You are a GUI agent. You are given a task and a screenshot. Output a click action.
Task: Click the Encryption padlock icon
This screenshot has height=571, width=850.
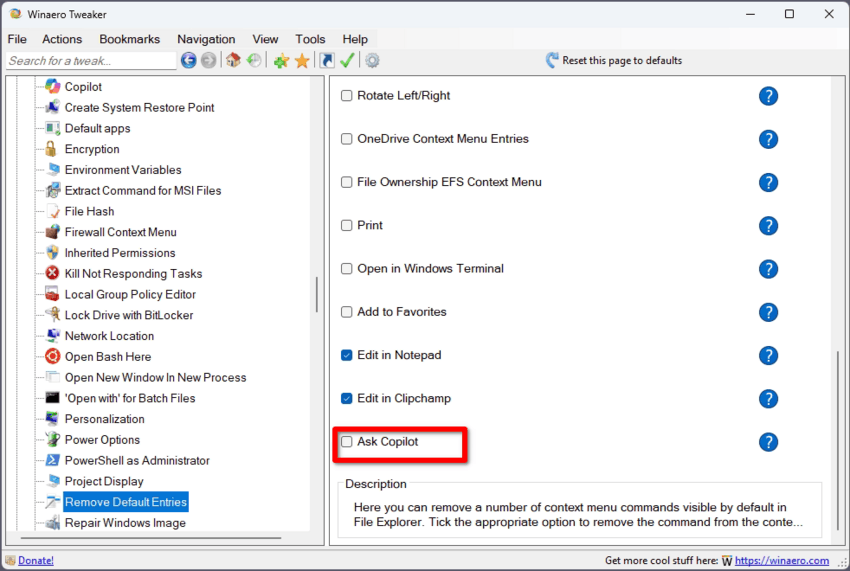[x=51, y=149]
